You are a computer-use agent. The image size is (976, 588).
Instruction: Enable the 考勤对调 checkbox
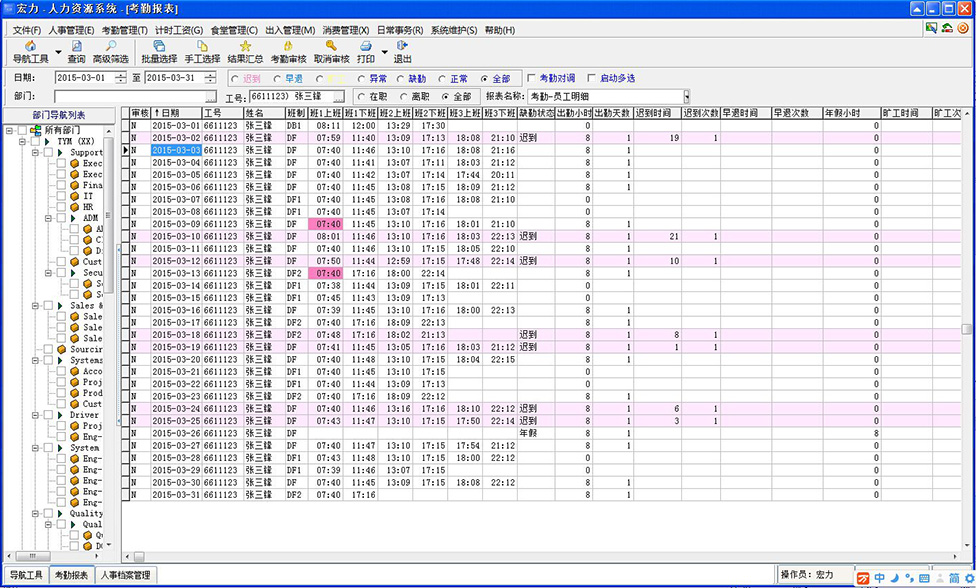pyautogui.click(x=532, y=78)
